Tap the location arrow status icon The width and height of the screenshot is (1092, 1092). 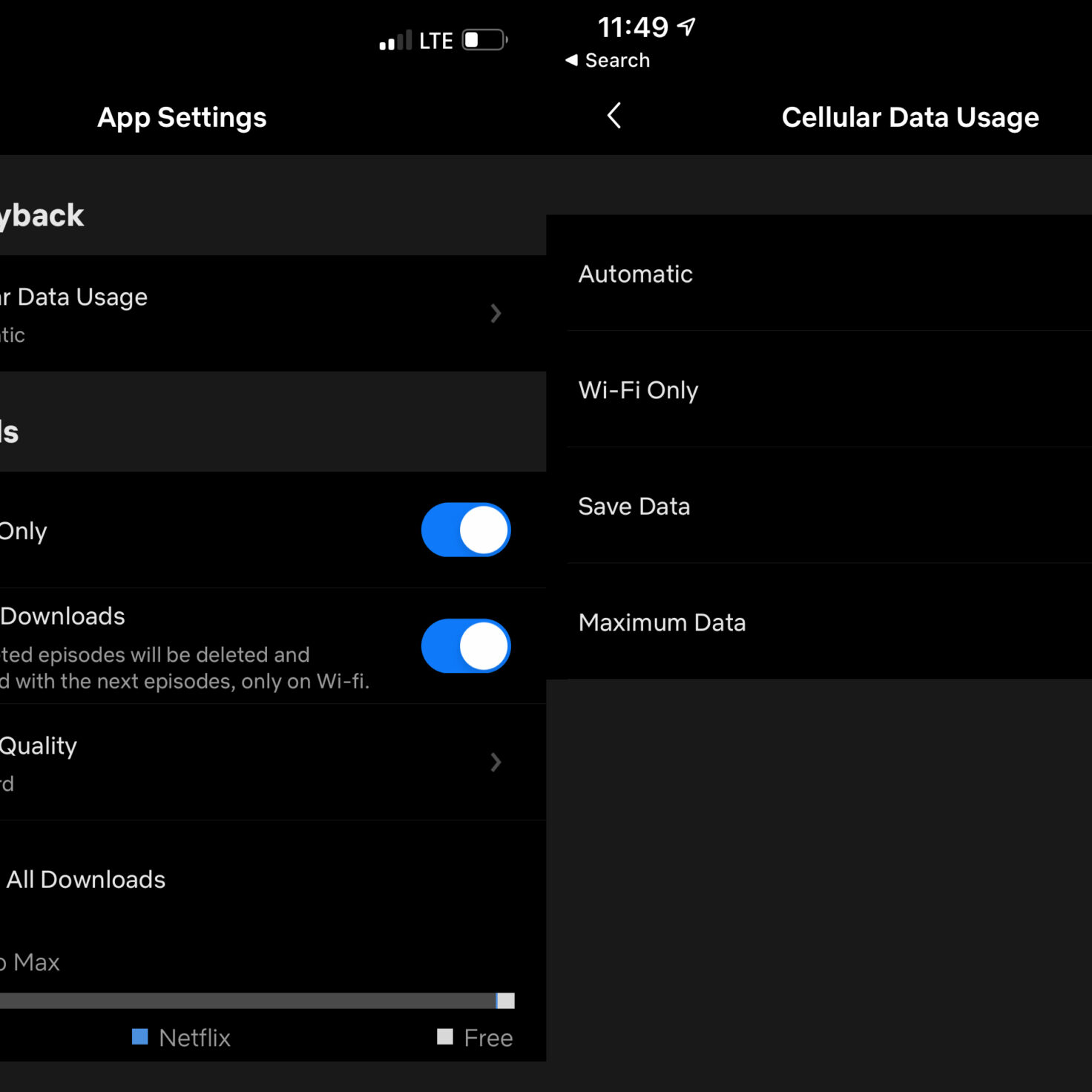click(686, 27)
